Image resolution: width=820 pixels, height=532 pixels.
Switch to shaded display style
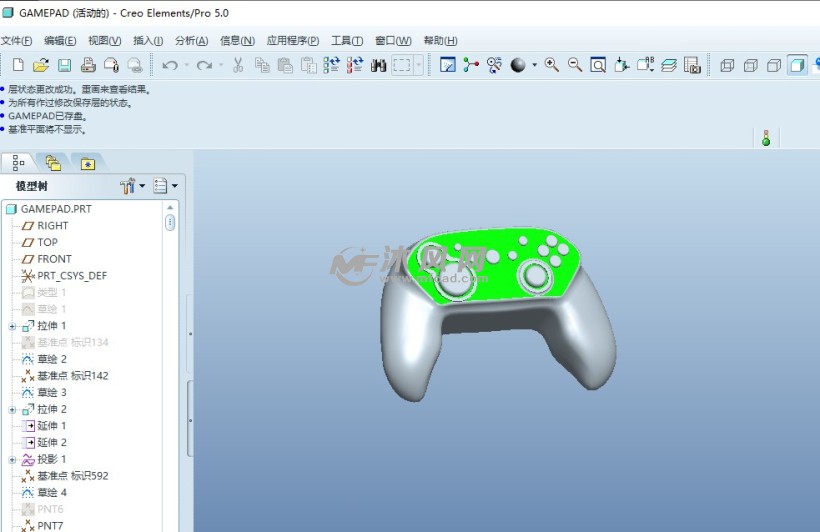[x=798, y=65]
